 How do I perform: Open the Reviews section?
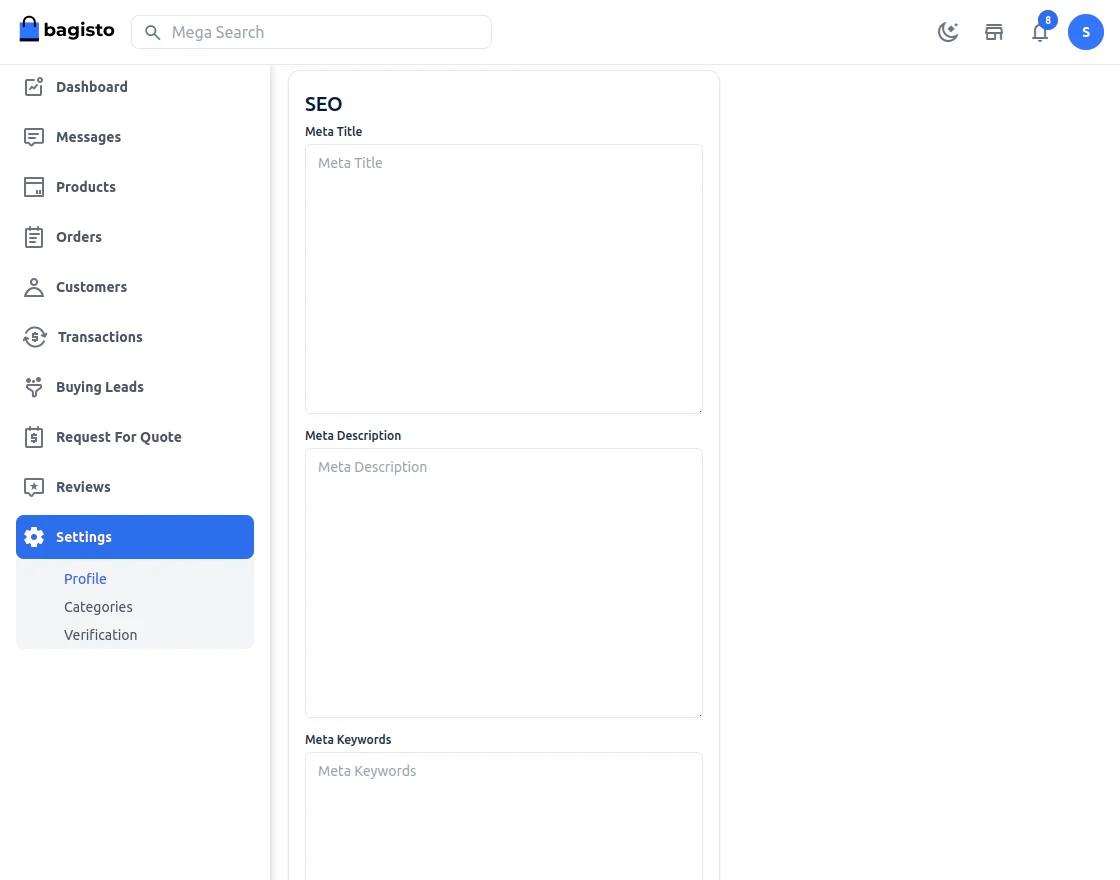[83, 487]
